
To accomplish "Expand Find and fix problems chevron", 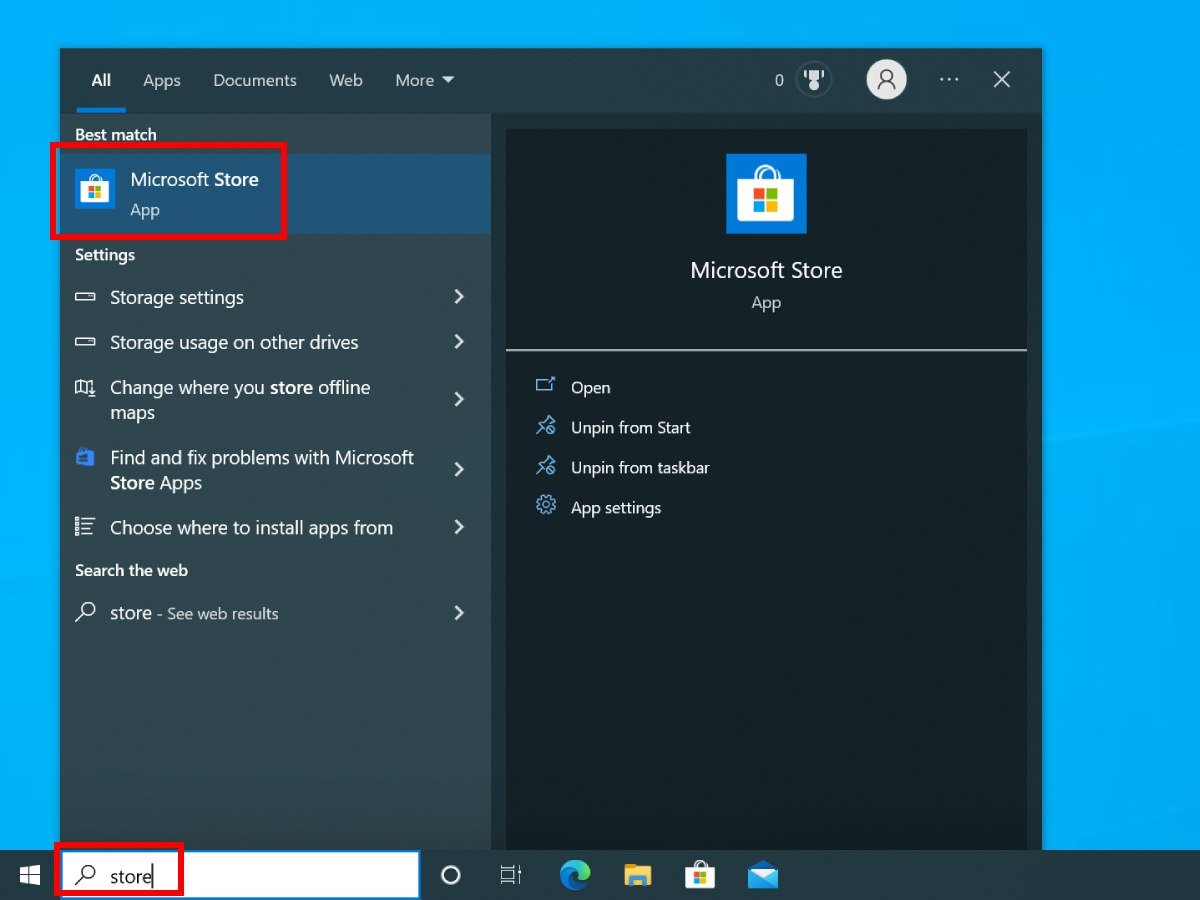I will coord(459,469).
